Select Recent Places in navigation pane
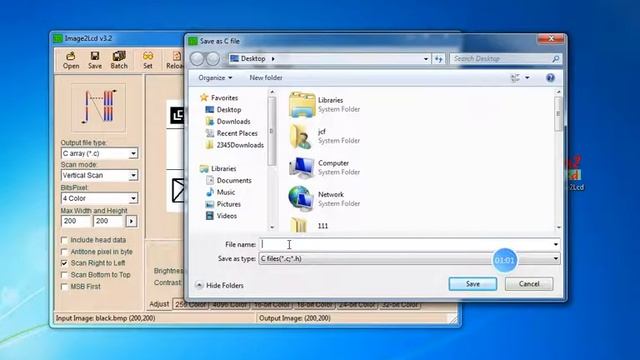Image resolution: width=640 pixels, height=360 pixels. pyautogui.click(x=237, y=133)
